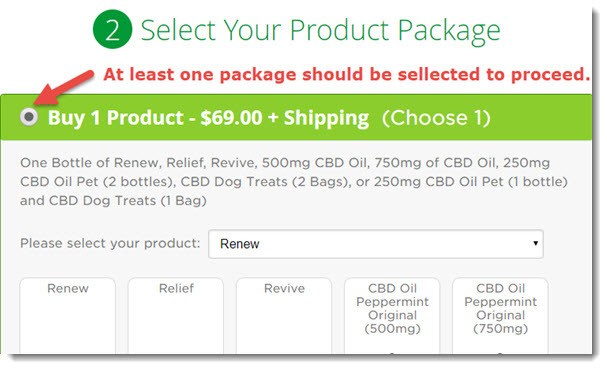
Task: Choose the Renew product card
Action: 68,316
